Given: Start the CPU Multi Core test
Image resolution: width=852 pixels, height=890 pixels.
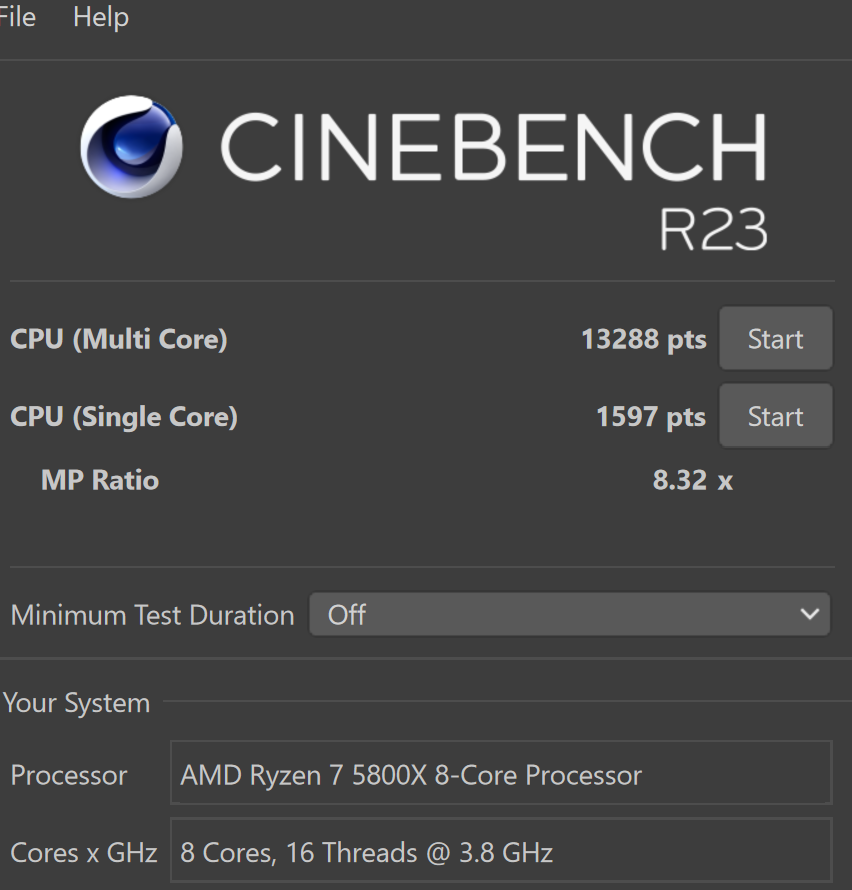Looking at the screenshot, I should coord(775,339).
